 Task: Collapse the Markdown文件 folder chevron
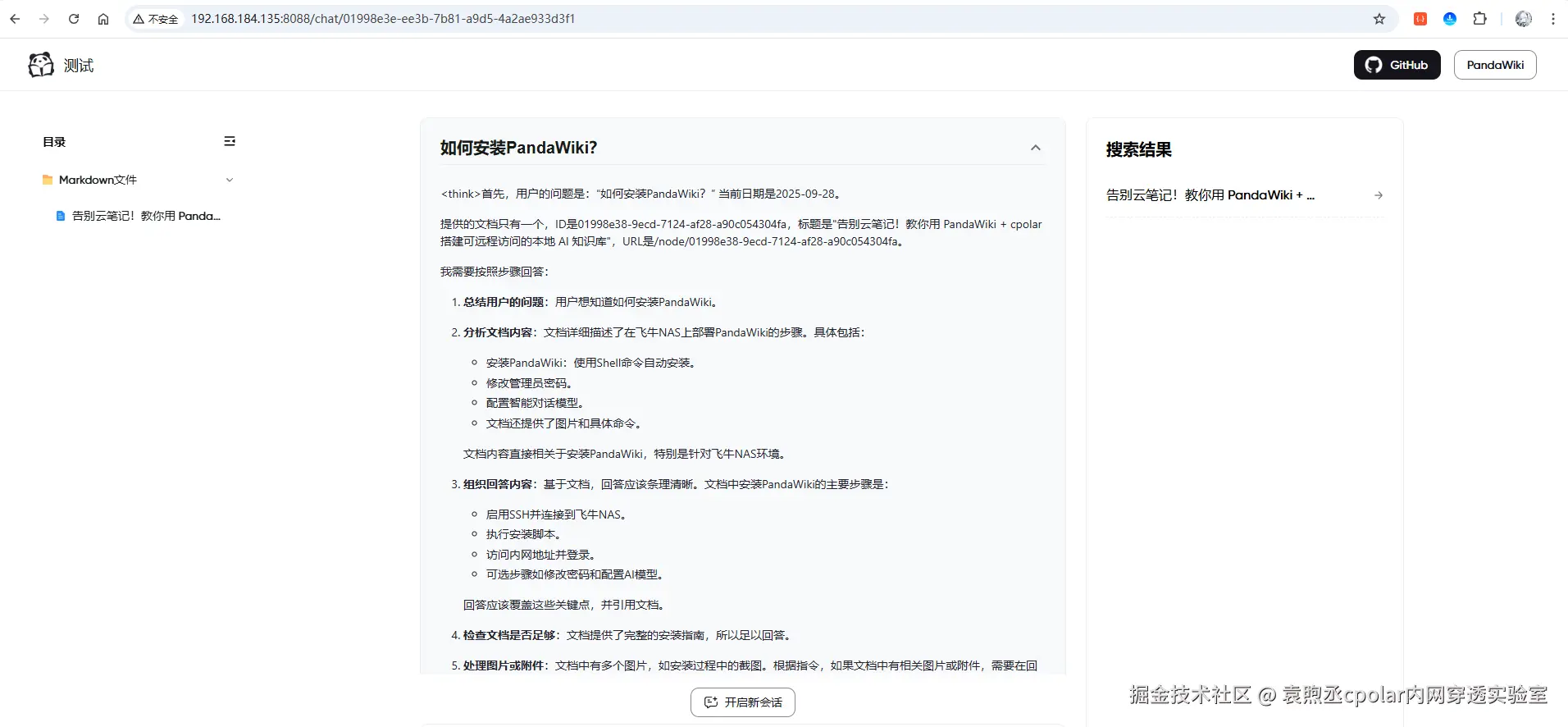[230, 180]
